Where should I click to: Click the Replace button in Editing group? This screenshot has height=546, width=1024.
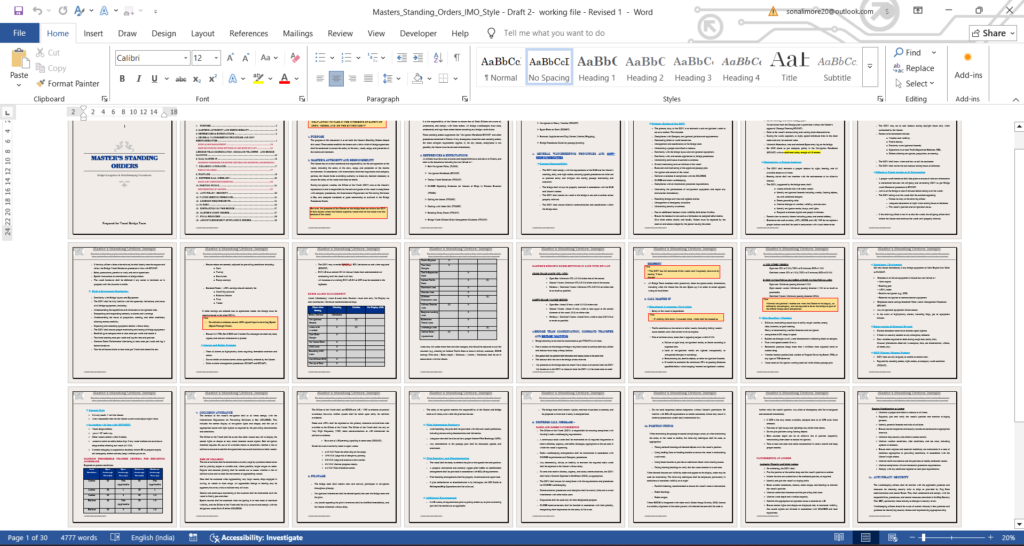click(x=919, y=68)
